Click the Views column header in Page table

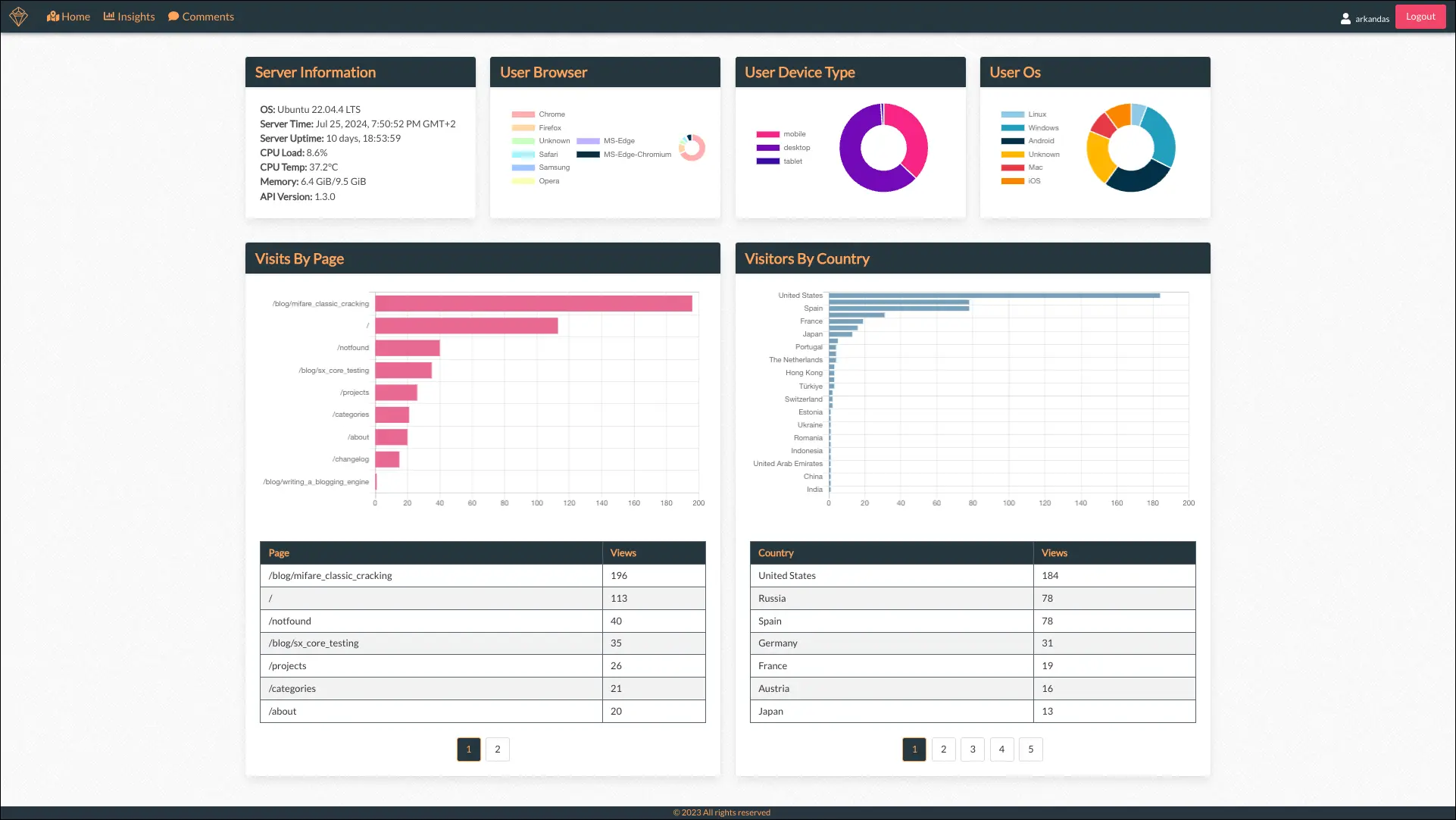point(623,553)
